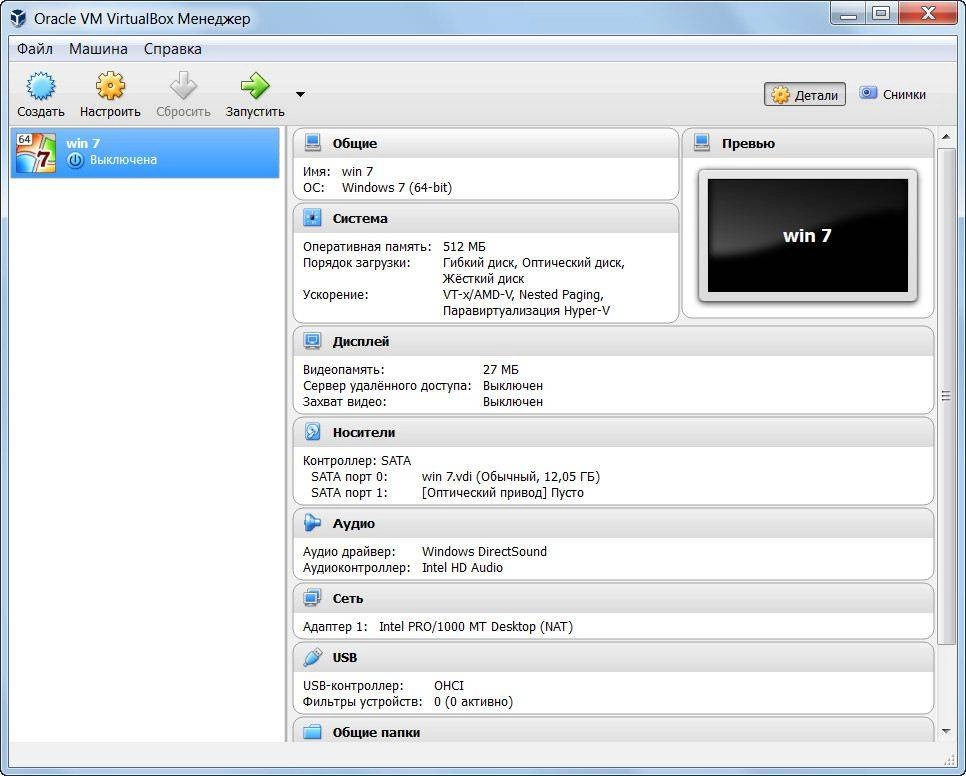Open the Файл menu
Image resolution: width=966 pixels, height=776 pixels.
click(34, 49)
